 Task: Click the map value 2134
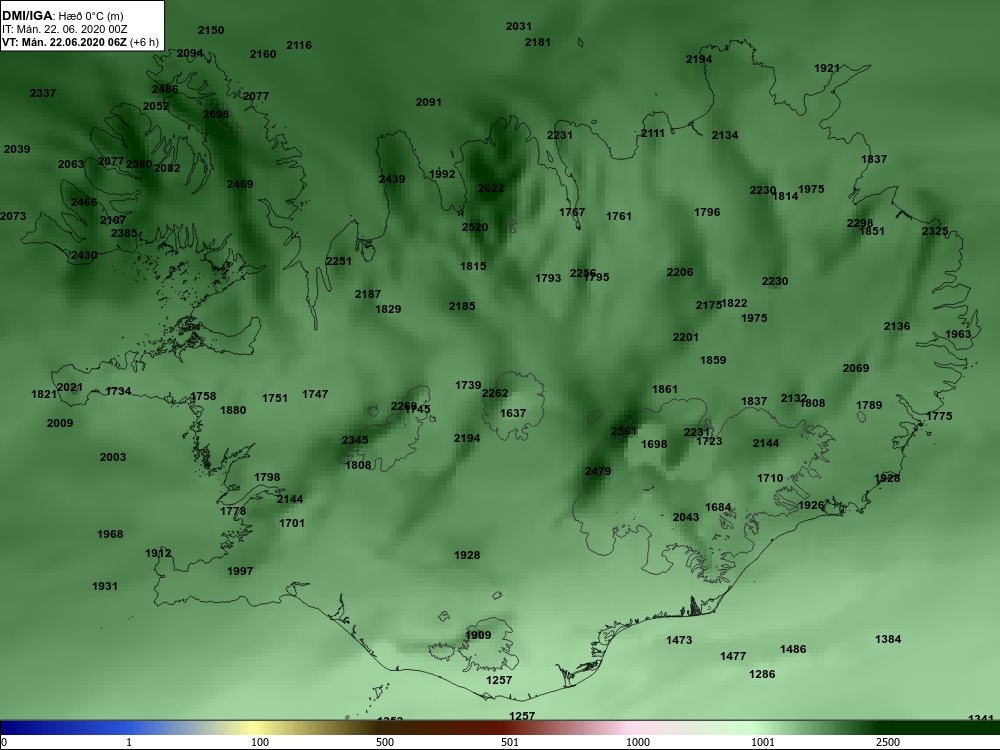click(724, 135)
